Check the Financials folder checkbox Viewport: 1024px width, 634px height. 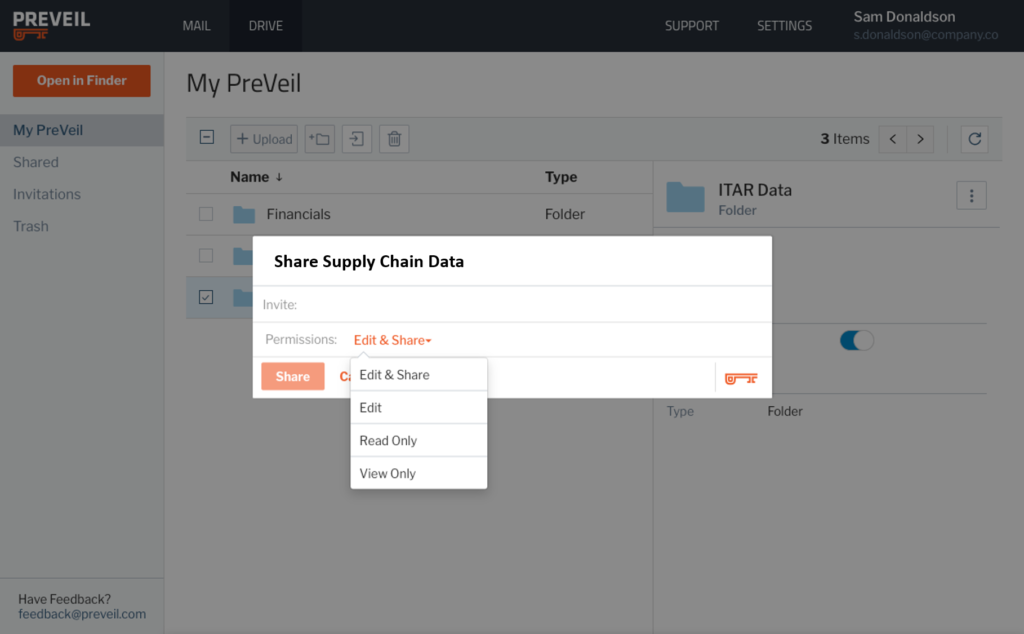pos(206,214)
